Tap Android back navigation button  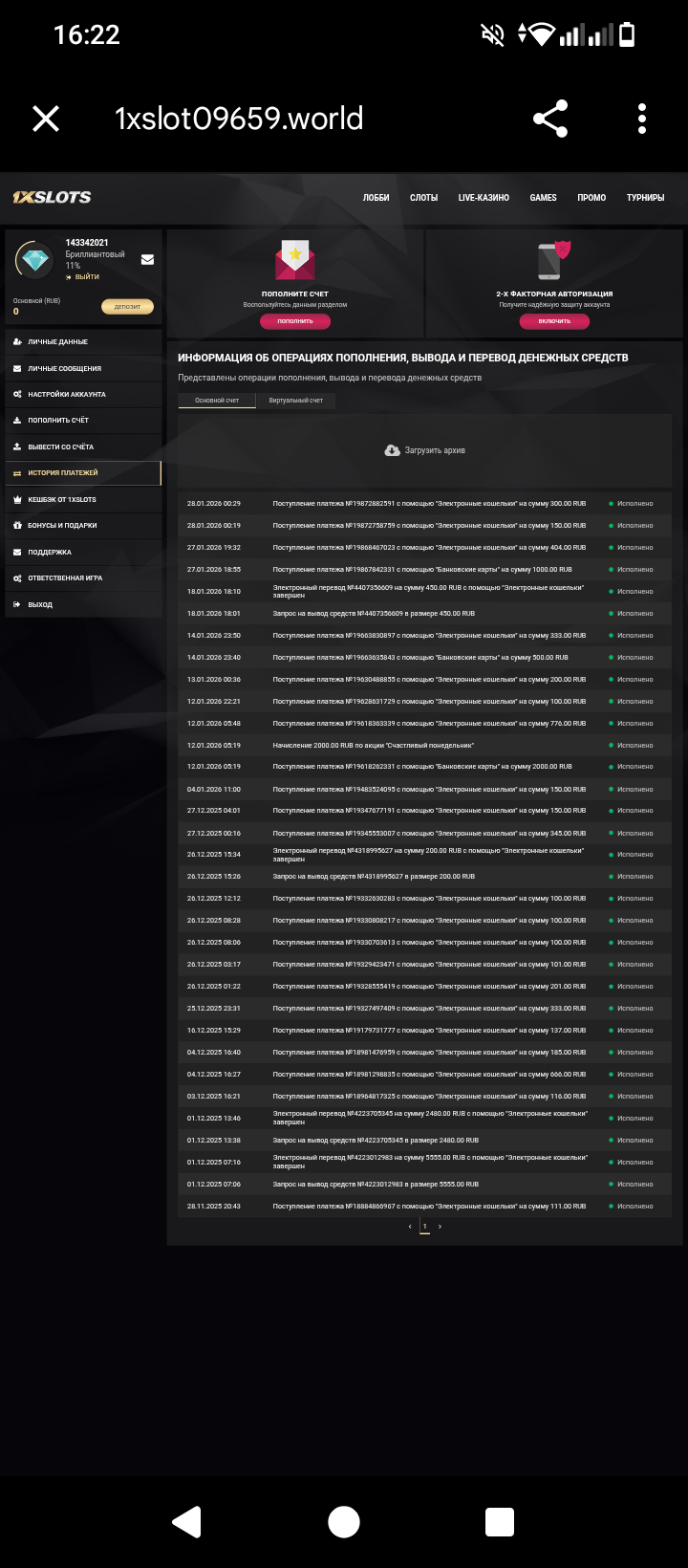tap(186, 1522)
